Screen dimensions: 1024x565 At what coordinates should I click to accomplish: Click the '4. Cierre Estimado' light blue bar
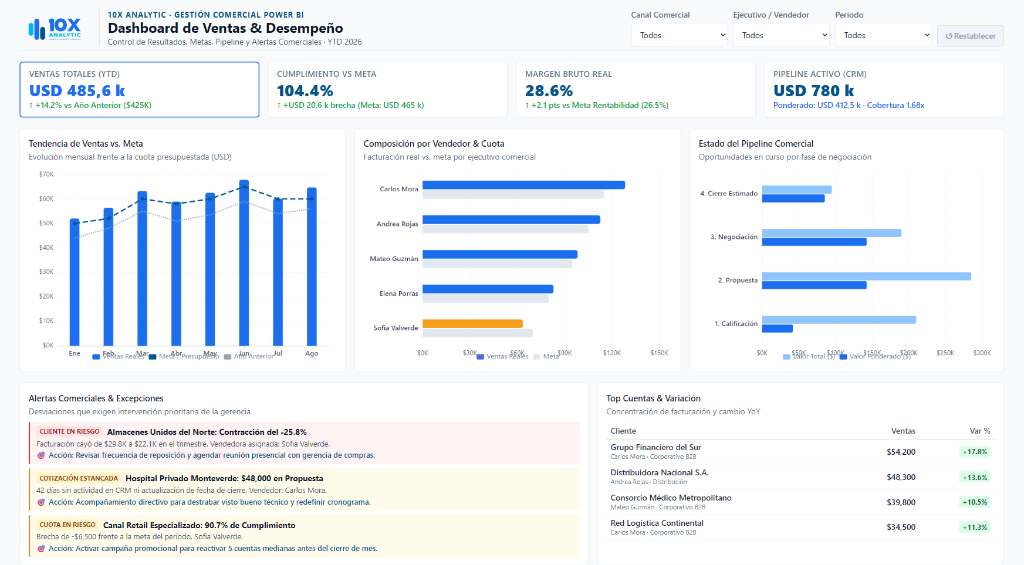tap(797, 189)
